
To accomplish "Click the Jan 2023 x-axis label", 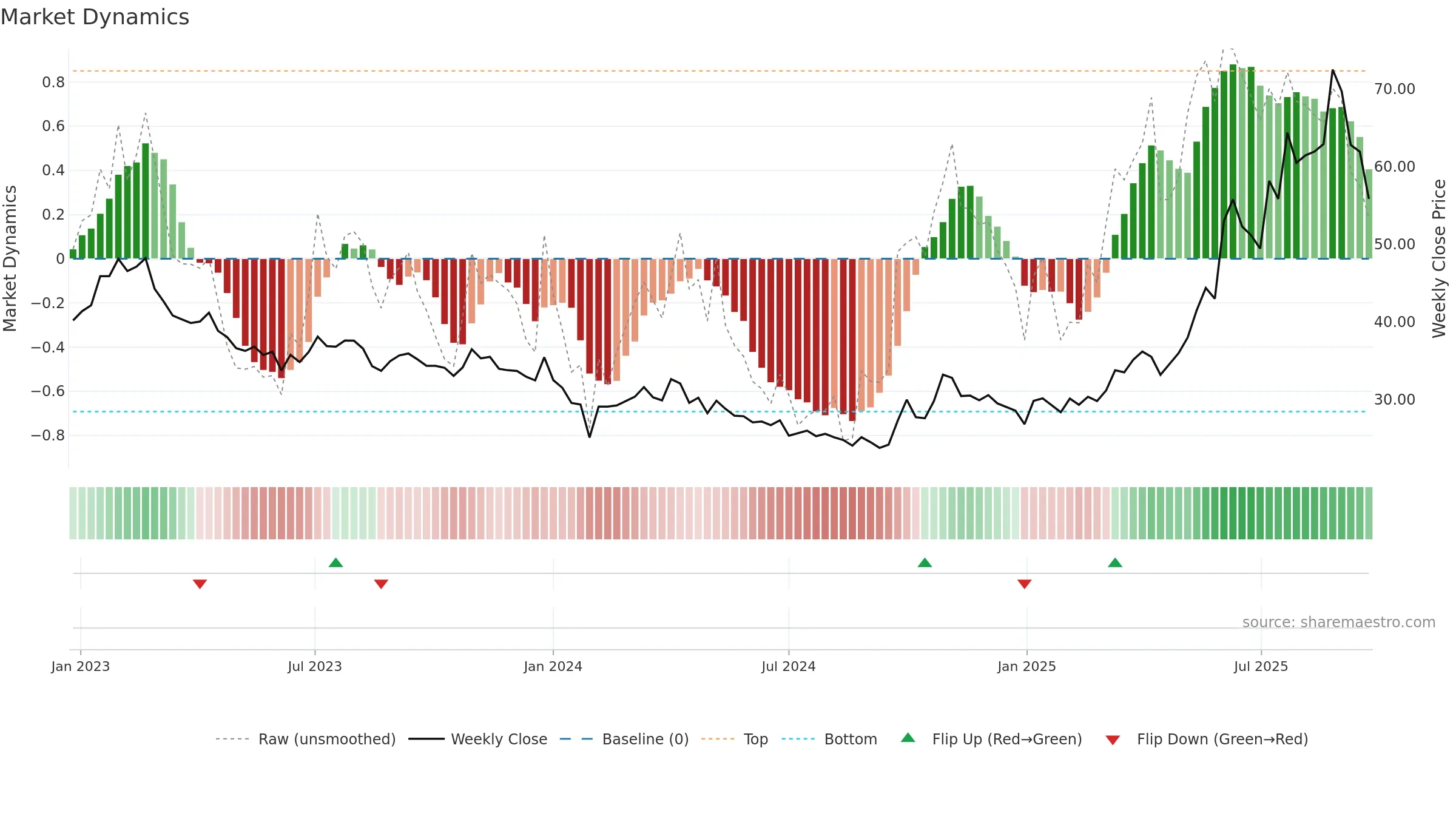I will 81,666.
